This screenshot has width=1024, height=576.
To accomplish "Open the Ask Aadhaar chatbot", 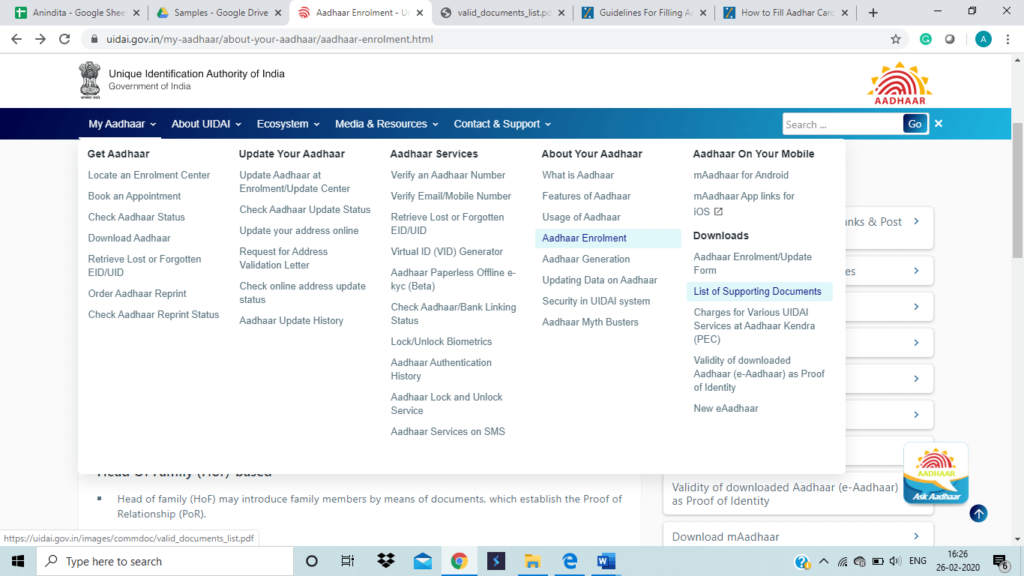I will click(936, 474).
